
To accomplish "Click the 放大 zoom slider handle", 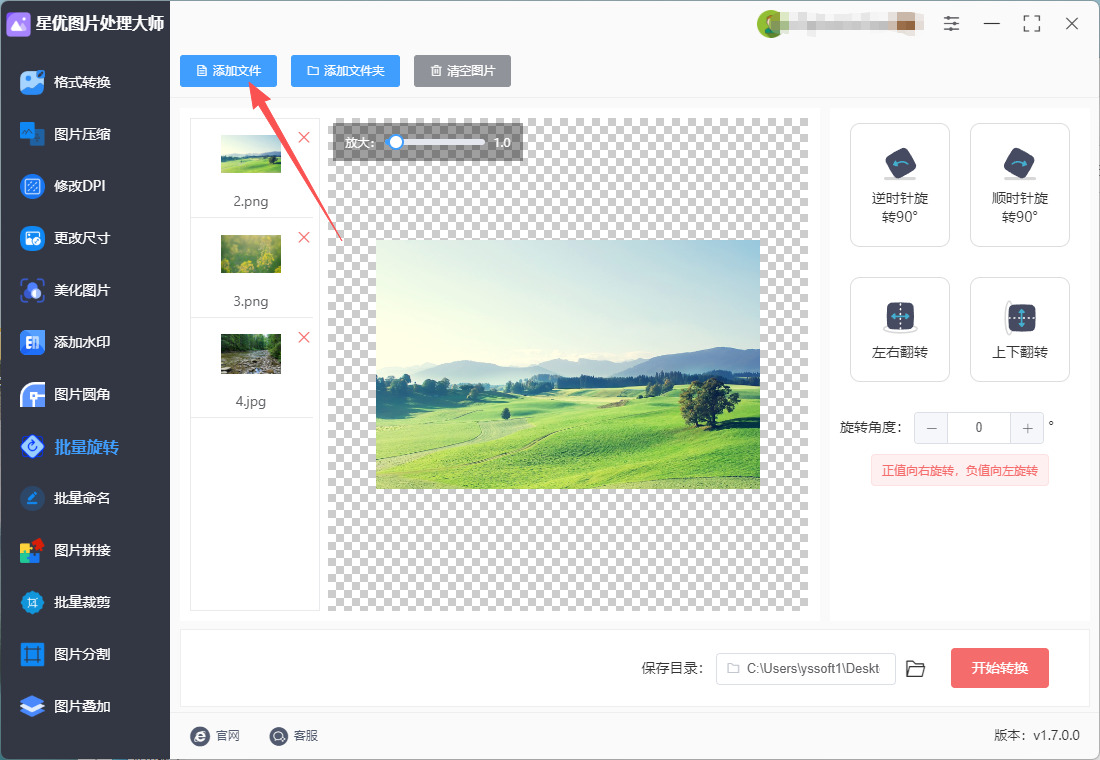I will coord(396,142).
